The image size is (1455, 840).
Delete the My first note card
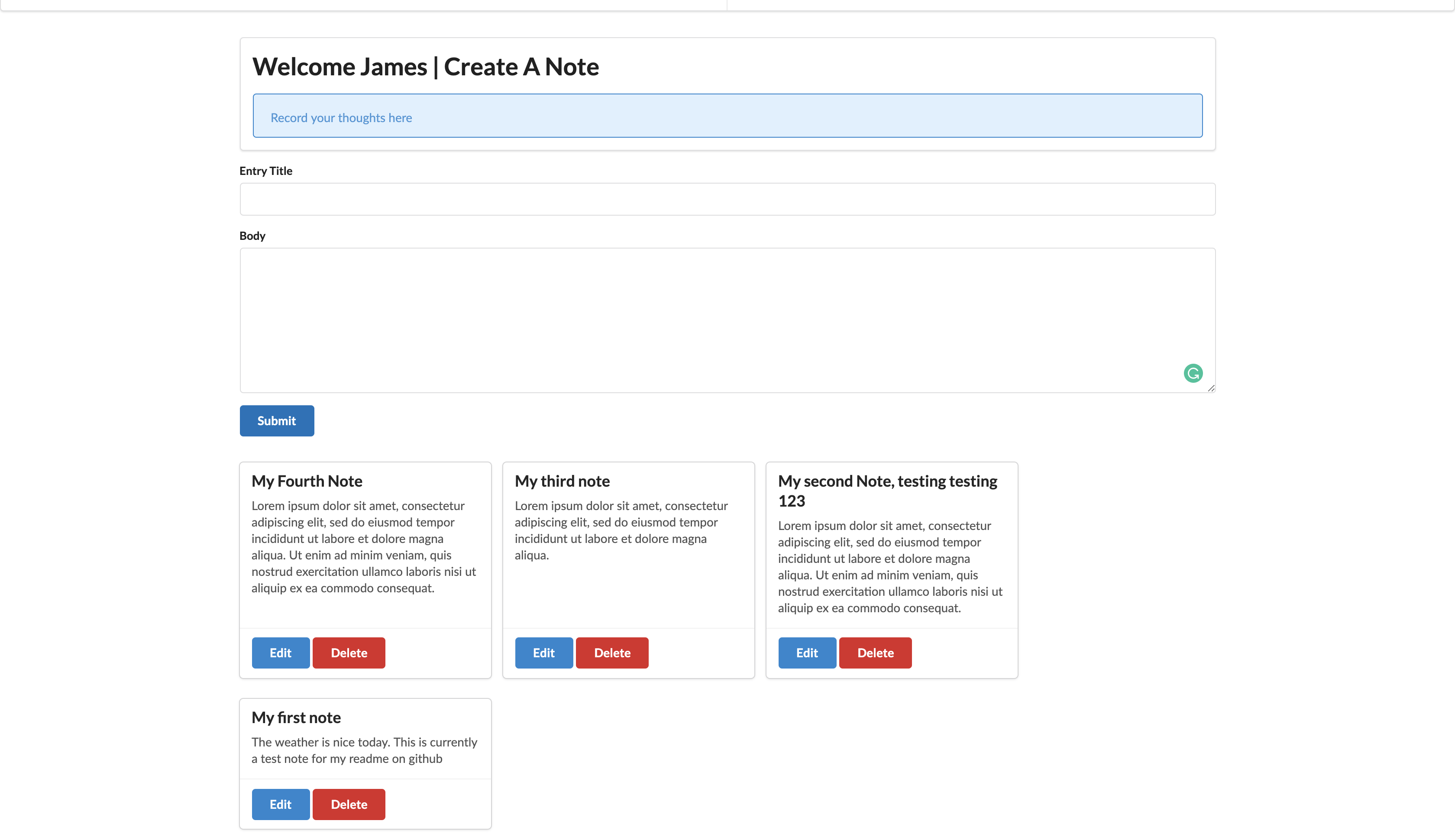tap(349, 804)
